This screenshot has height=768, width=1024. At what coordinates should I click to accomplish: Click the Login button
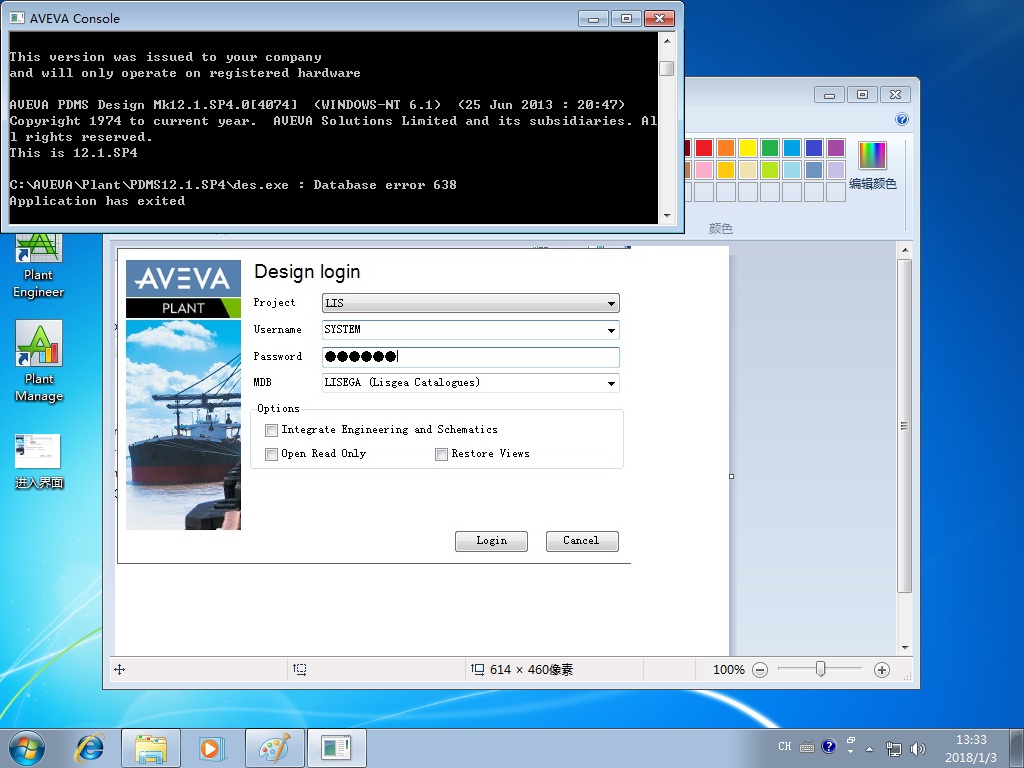click(x=491, y=541)
